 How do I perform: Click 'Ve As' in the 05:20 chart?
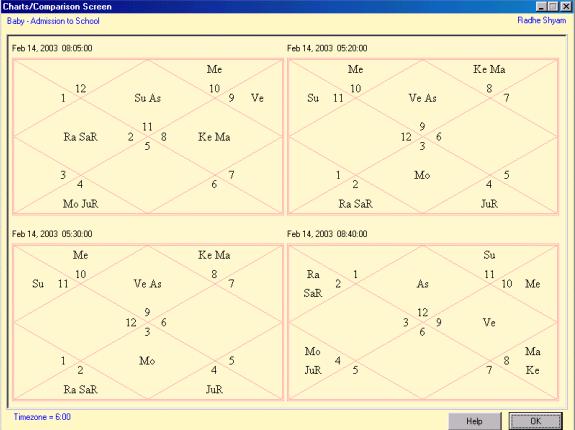pos(422,98)
